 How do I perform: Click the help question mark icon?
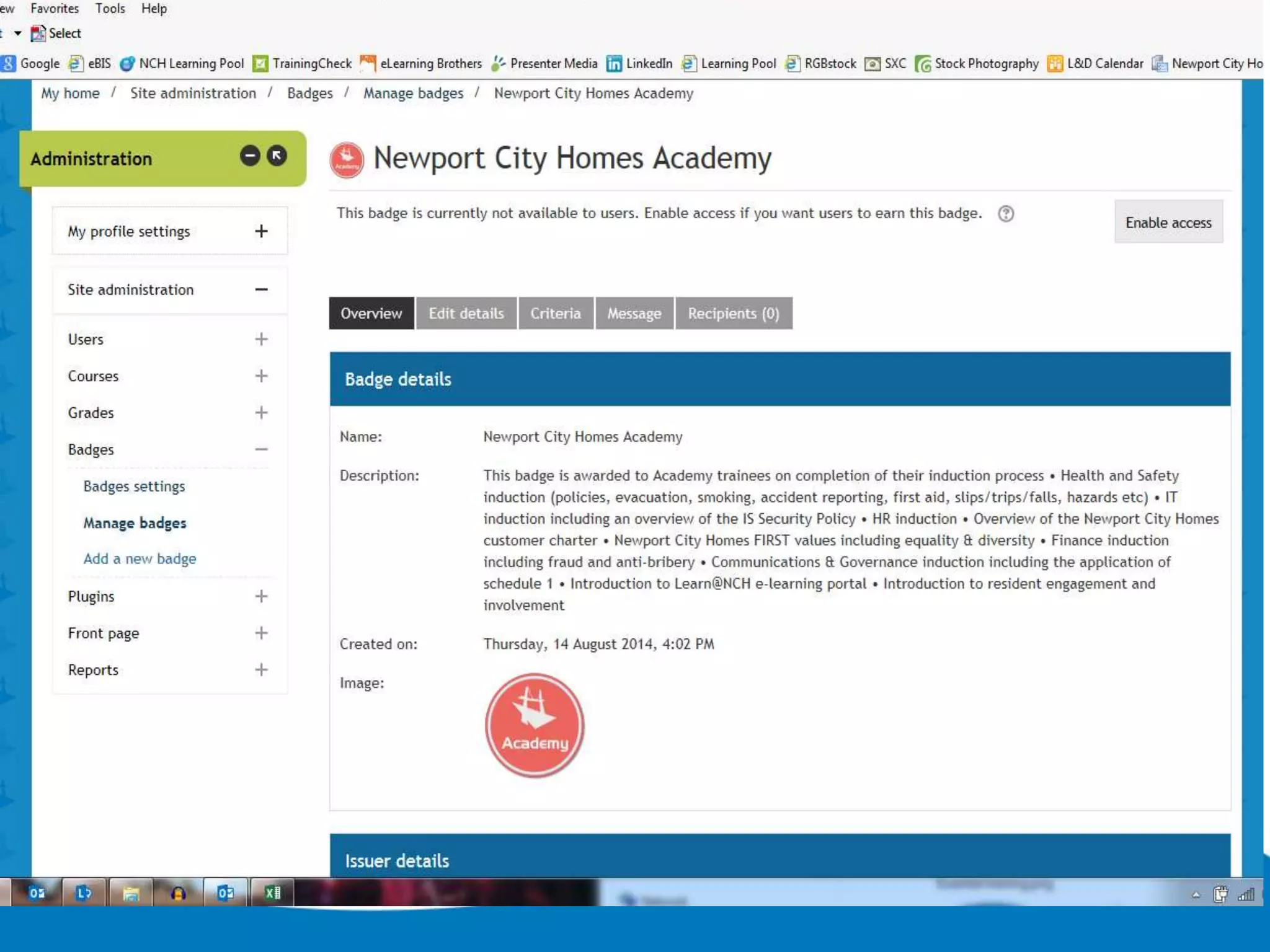click(1005, 214)
